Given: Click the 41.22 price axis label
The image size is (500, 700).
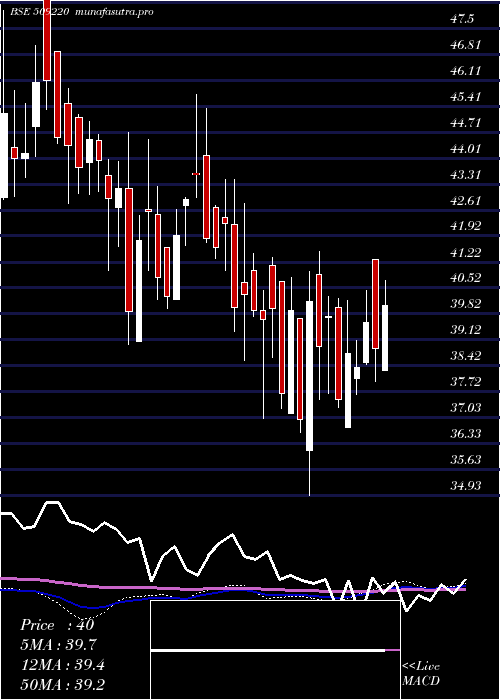Looking at the screenshot, I should click(465, 253).
